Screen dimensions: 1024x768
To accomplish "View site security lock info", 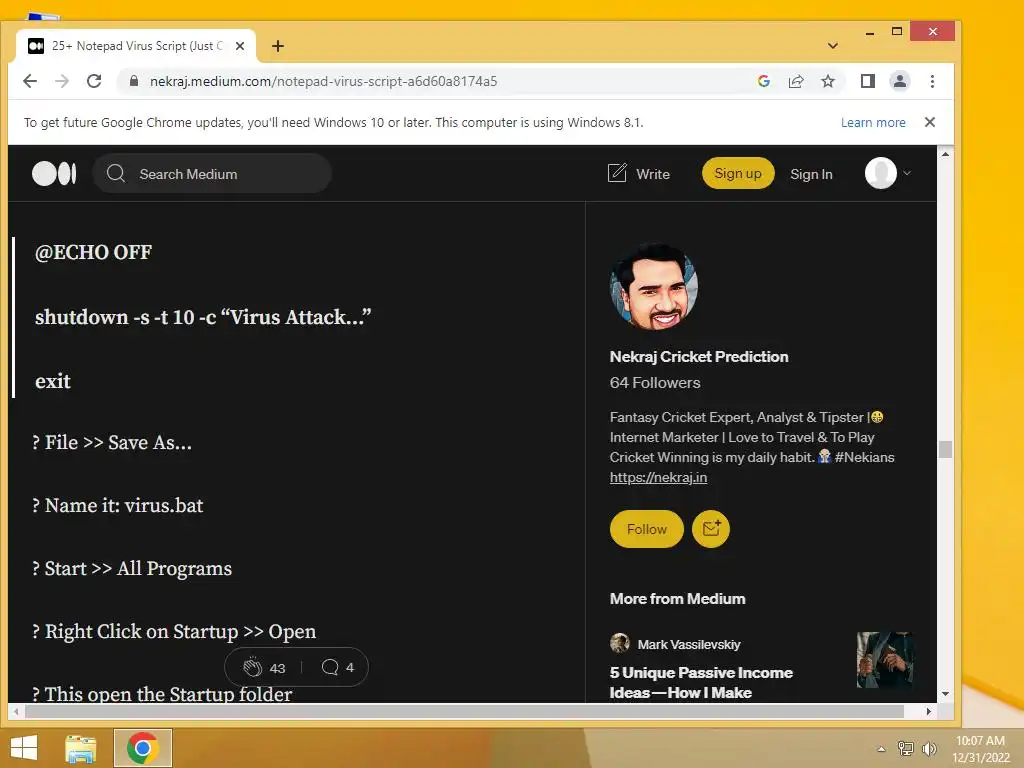I will [x=134, y=81].
